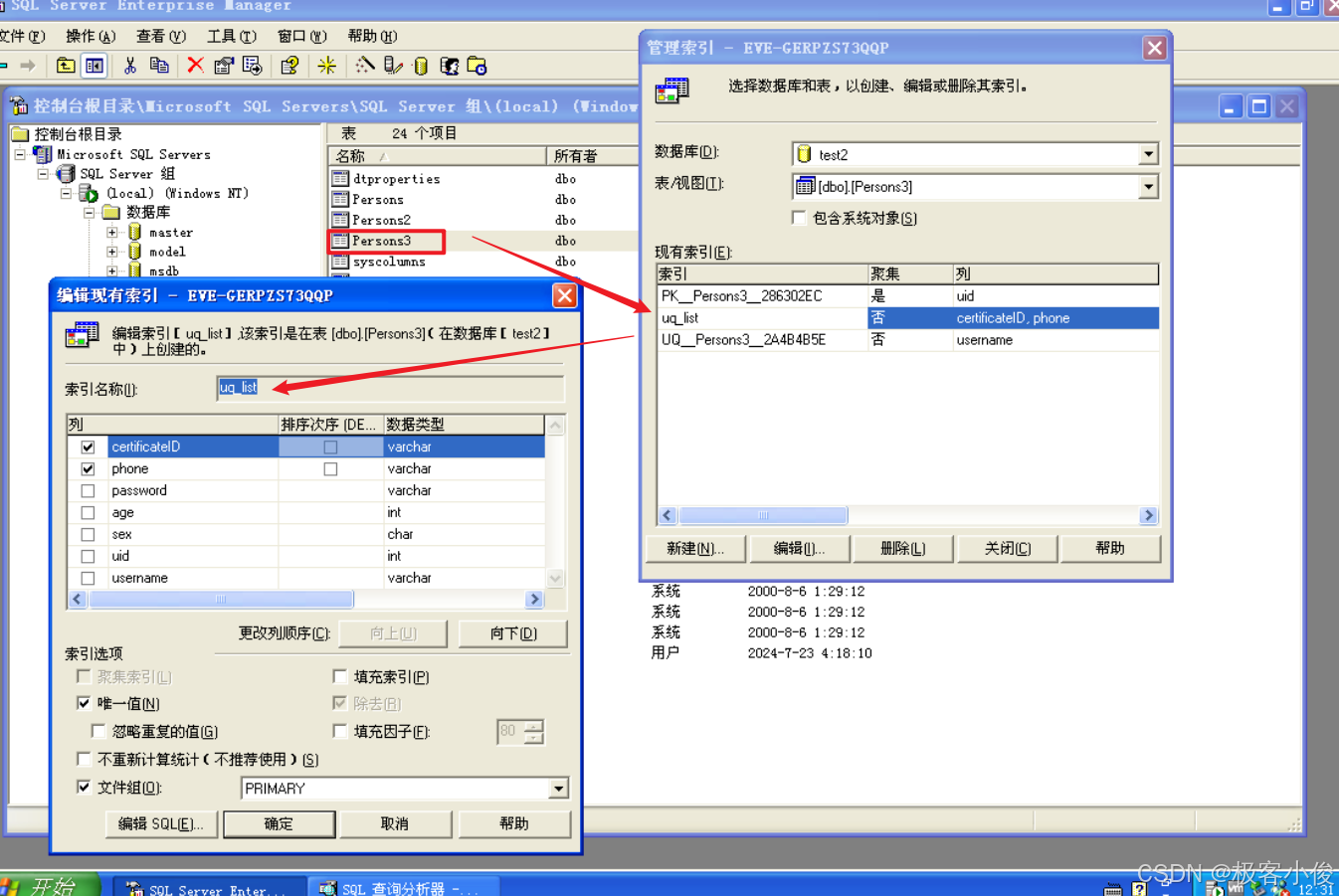
Task: Click the forward navigation arrow in toolbar
Action: [27, 66]
